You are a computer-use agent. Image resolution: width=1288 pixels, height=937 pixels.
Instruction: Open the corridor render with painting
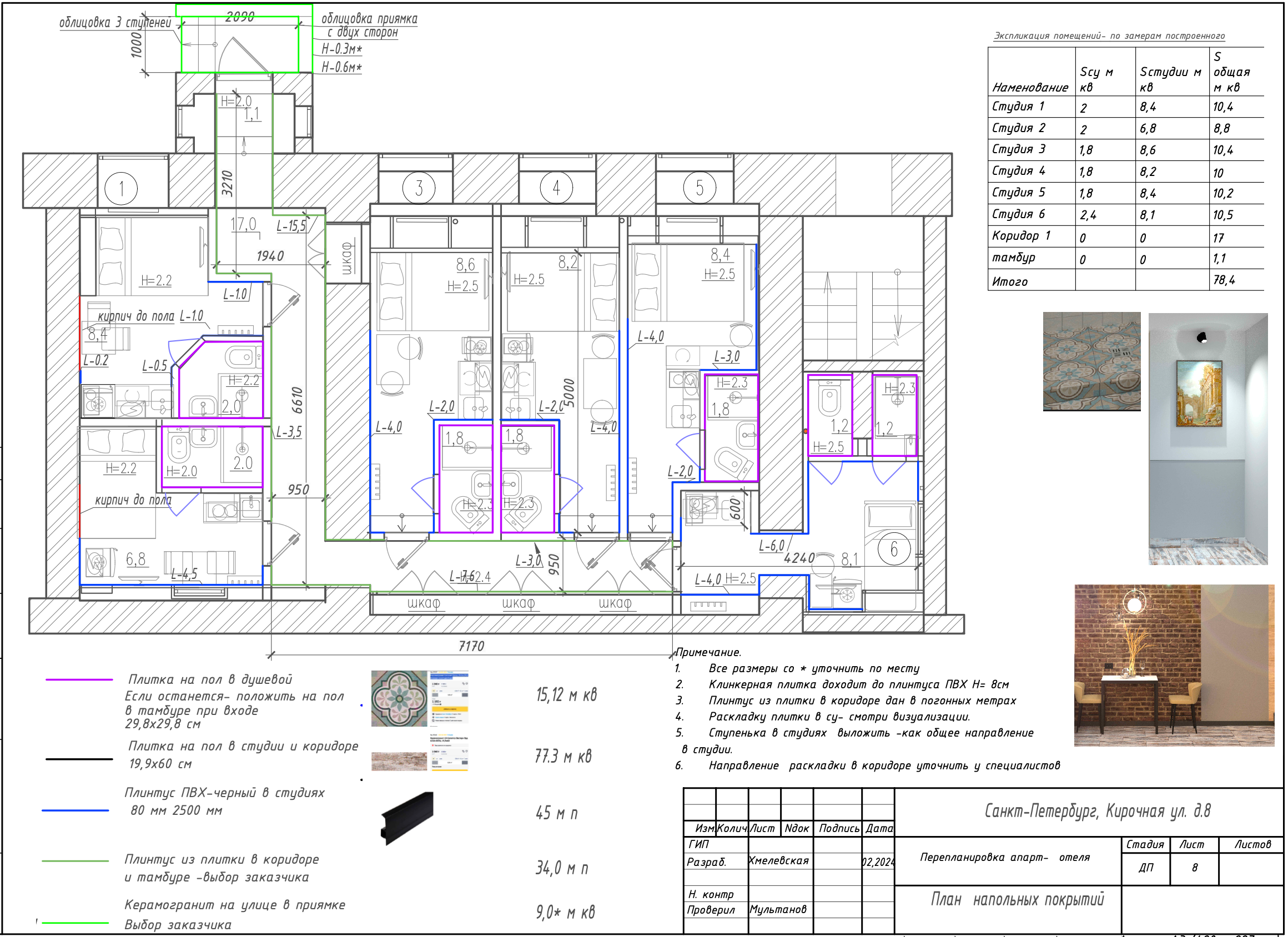click(1207, 439)
